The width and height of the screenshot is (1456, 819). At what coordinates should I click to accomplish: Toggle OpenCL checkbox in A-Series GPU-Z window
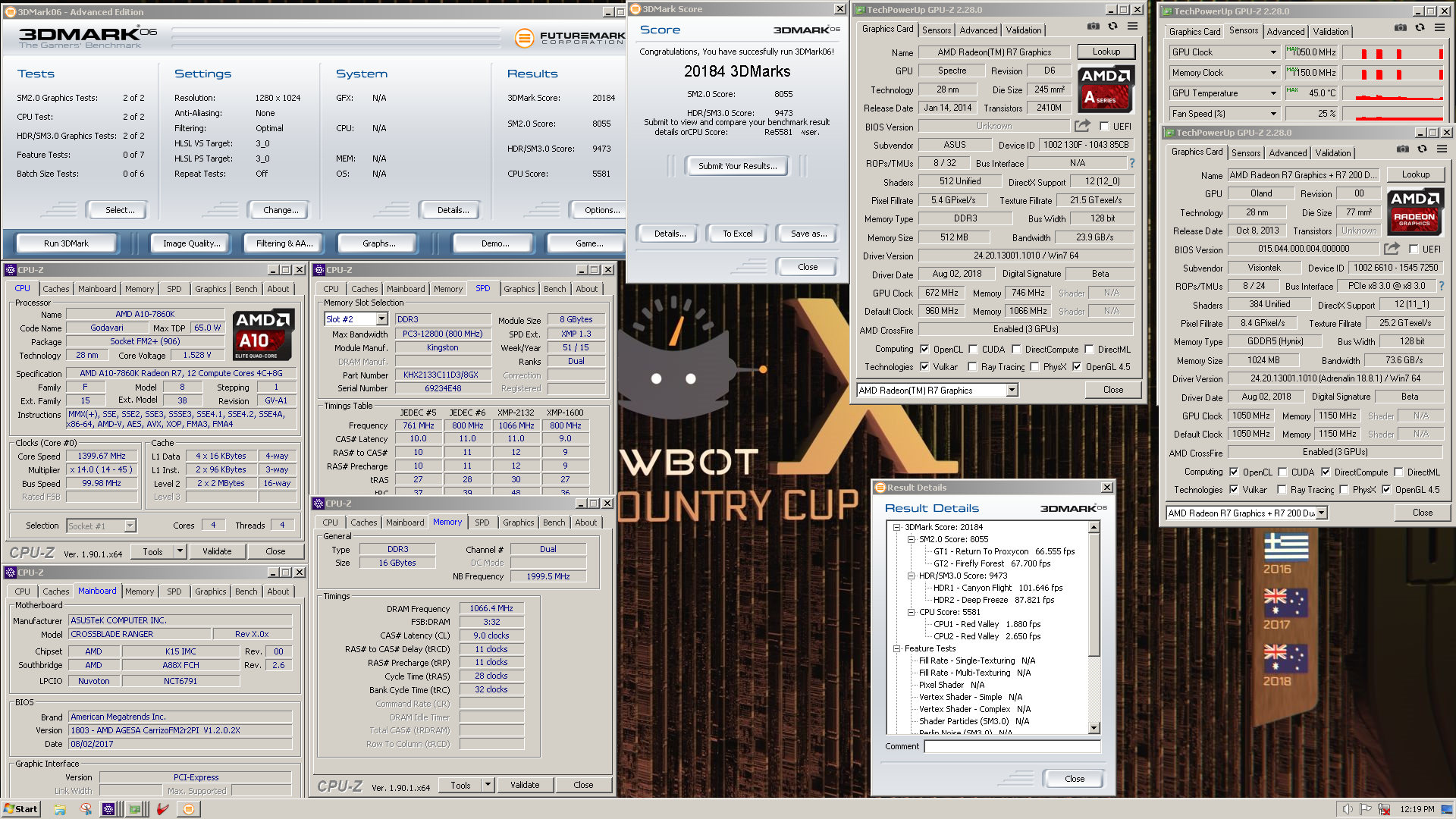(x=924, y=350)
